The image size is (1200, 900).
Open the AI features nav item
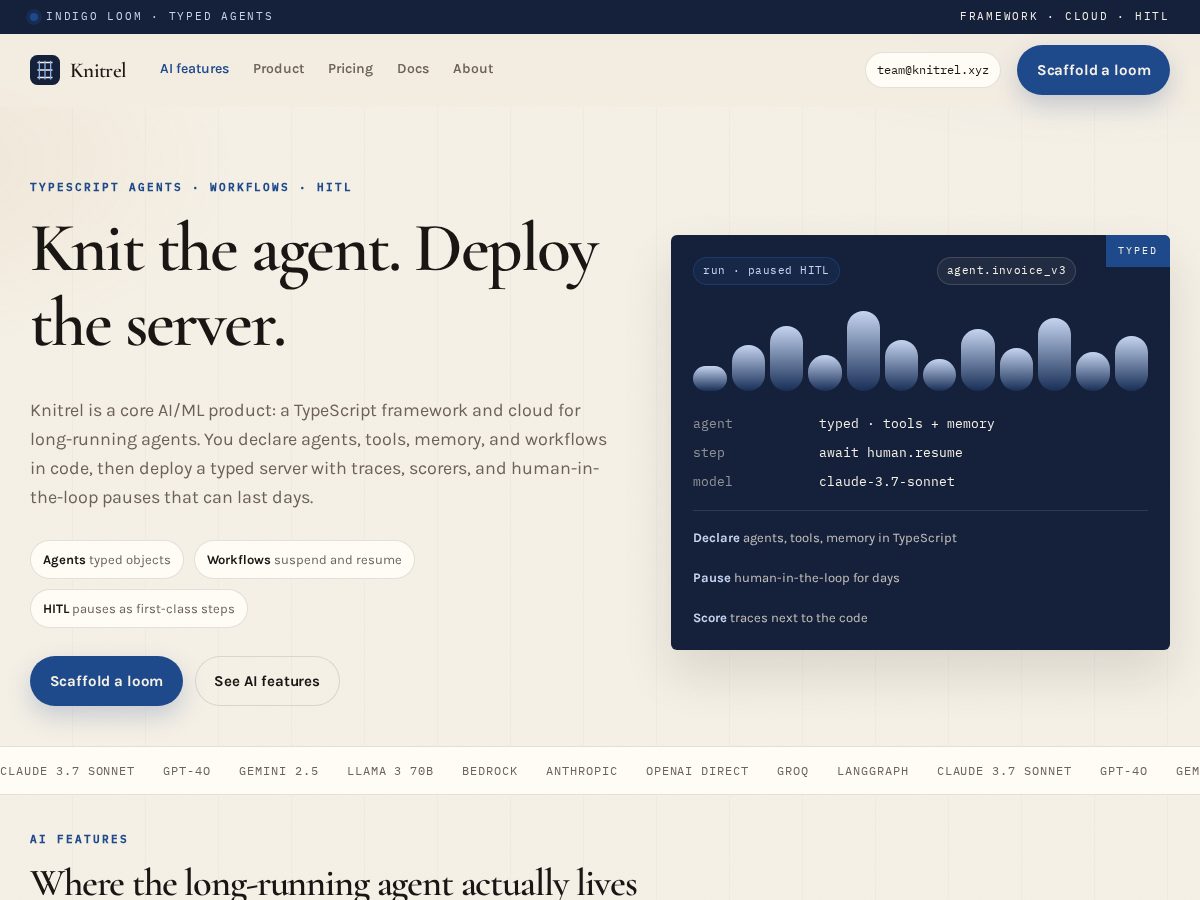195,69
